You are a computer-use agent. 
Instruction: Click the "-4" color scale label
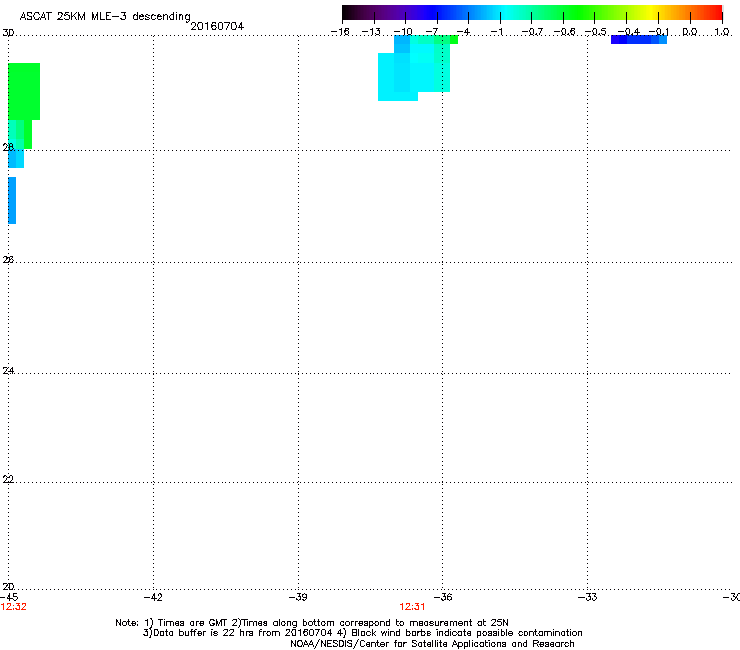[463, 32]
